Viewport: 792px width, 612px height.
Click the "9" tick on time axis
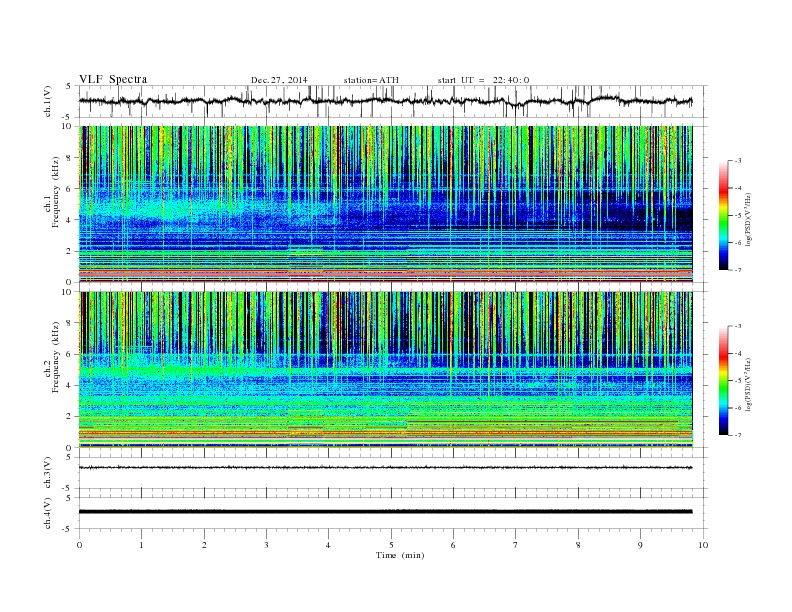pyautogui.click(x=640, y=545)
